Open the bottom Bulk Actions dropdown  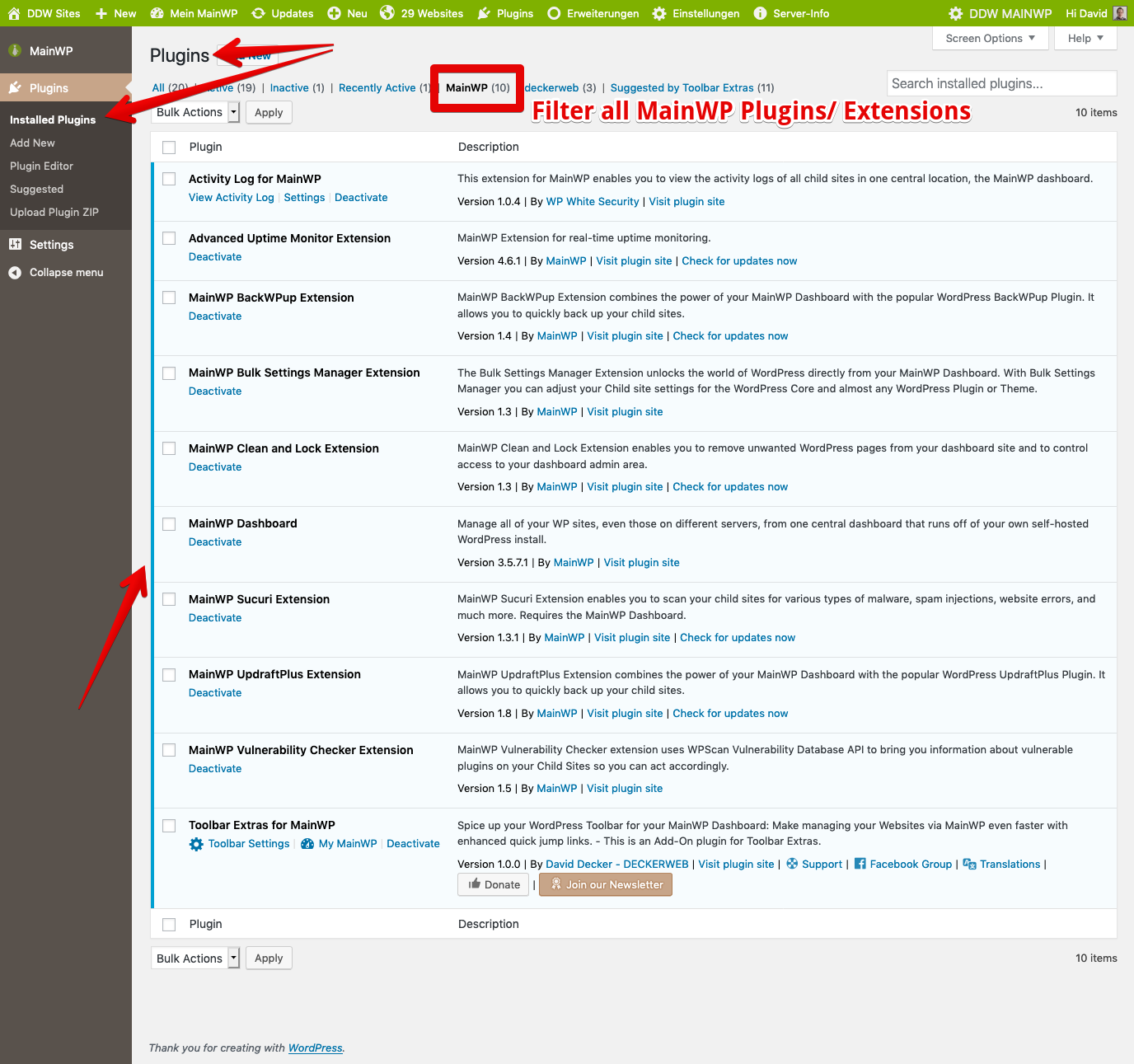195,958
